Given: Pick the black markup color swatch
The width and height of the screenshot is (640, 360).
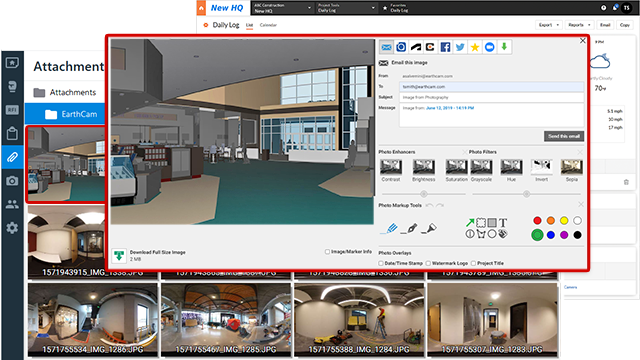Looking at the screenshot, I should click(577, 235).
